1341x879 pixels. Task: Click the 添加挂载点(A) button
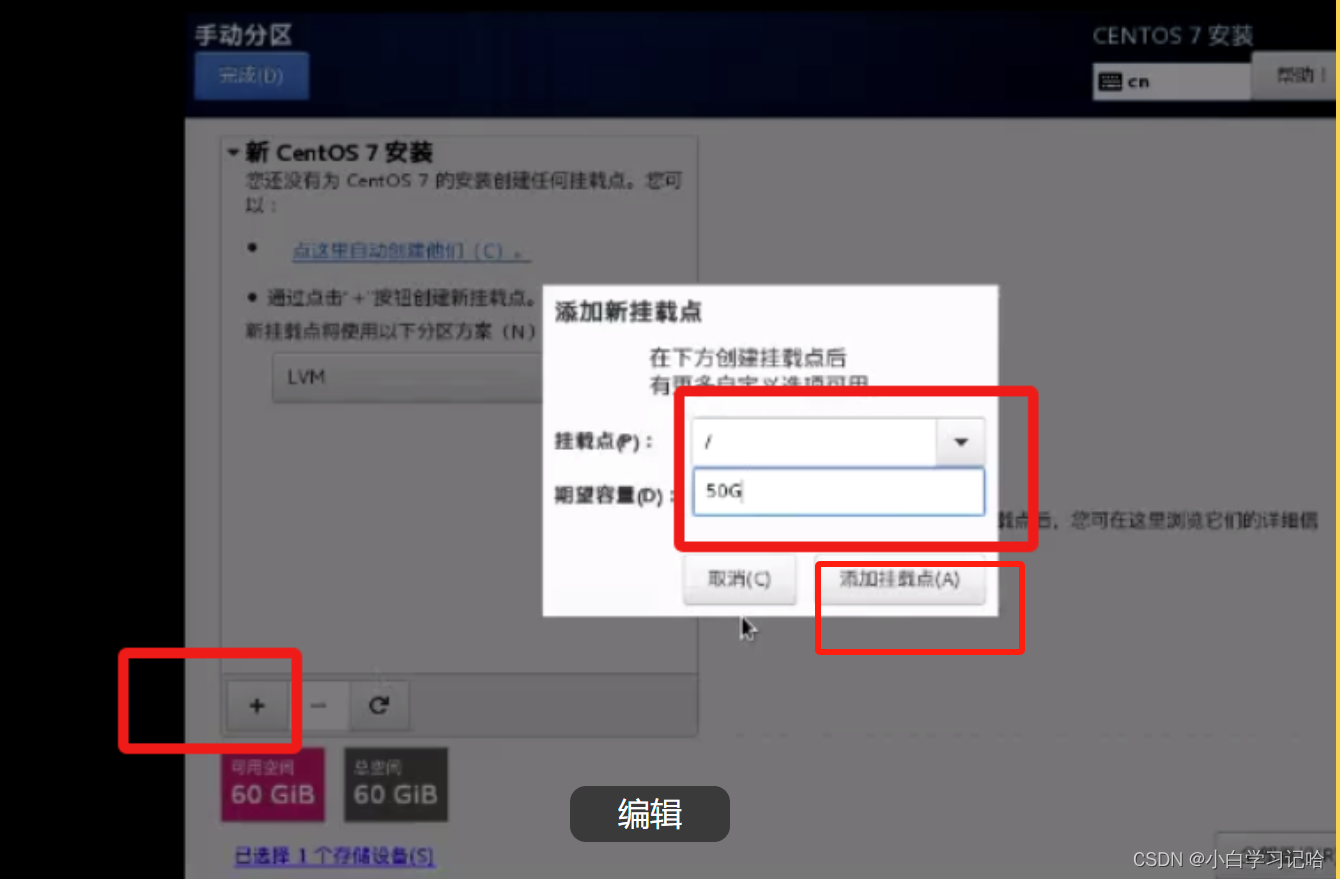(900, 580)
